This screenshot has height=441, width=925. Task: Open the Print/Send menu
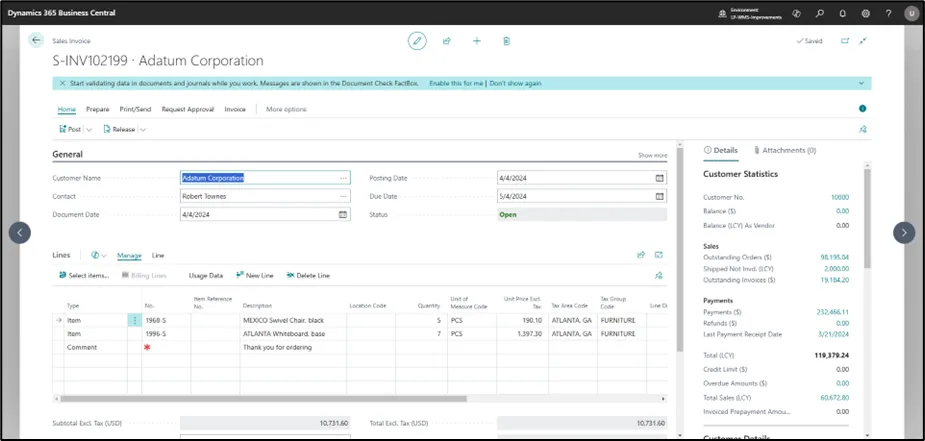pos(135,109)
